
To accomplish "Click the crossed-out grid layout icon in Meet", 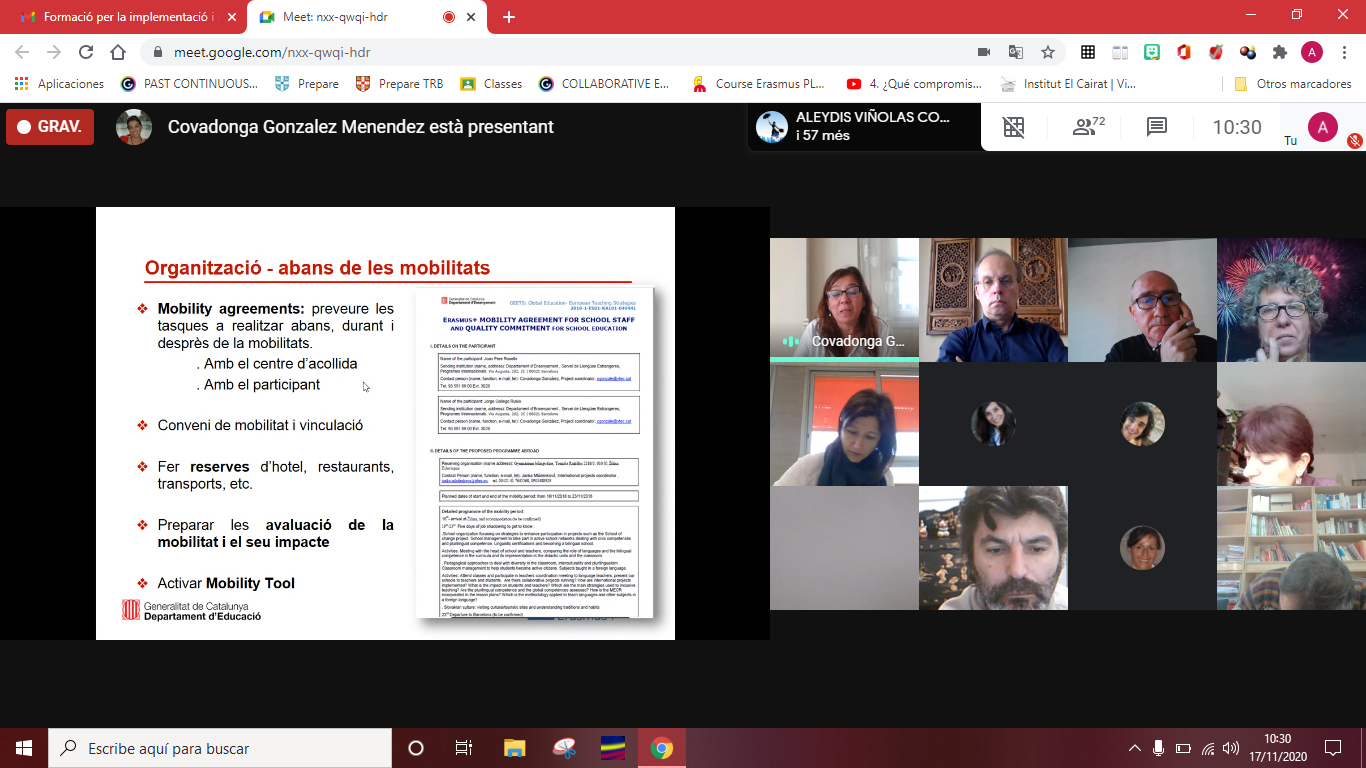I will tap(1014, 127).
